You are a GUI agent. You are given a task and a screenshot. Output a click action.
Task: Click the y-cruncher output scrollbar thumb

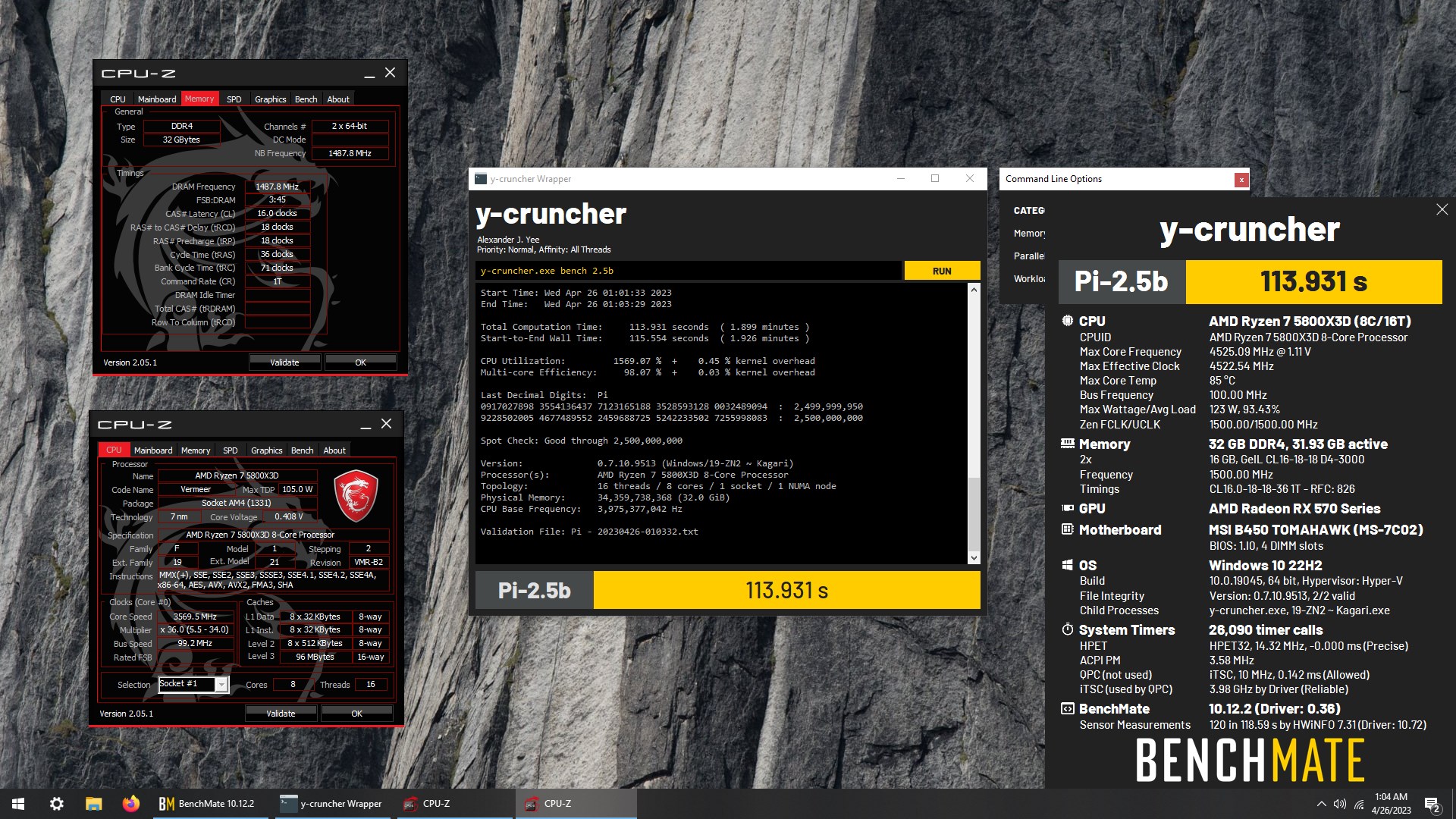tap(974, 513)
